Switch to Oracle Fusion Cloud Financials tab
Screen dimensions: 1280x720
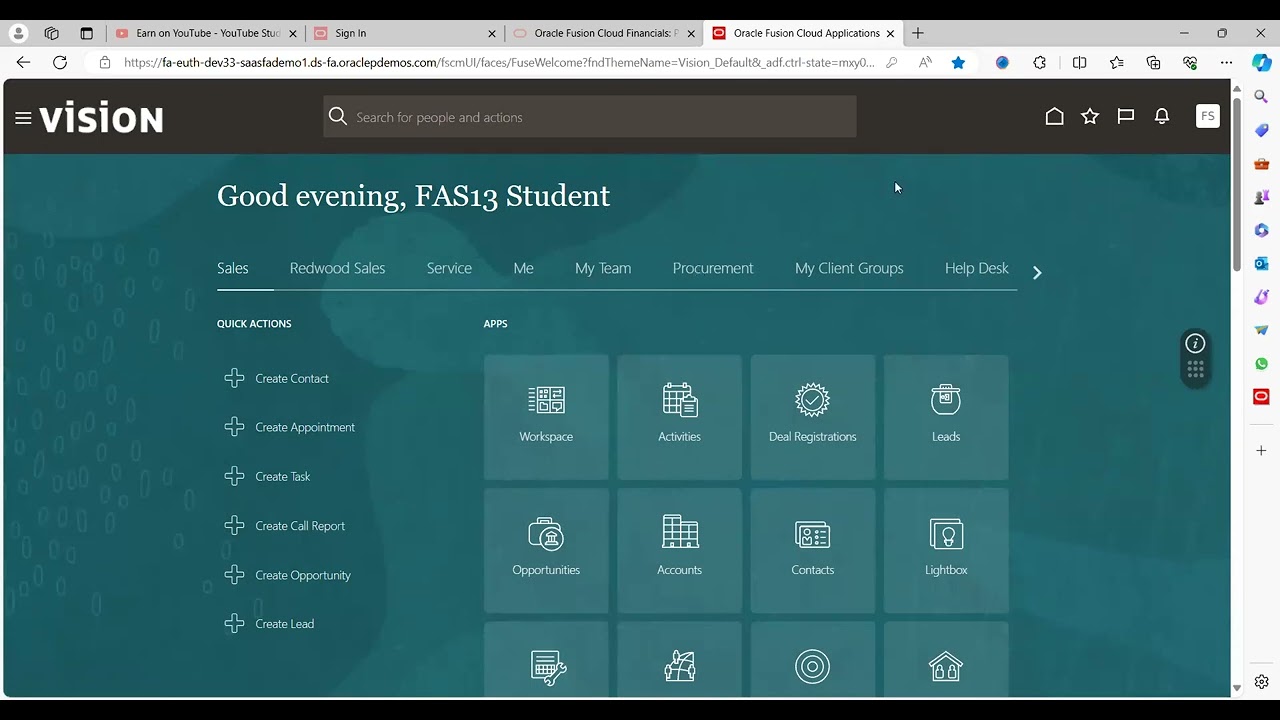(x=604, y=33)
